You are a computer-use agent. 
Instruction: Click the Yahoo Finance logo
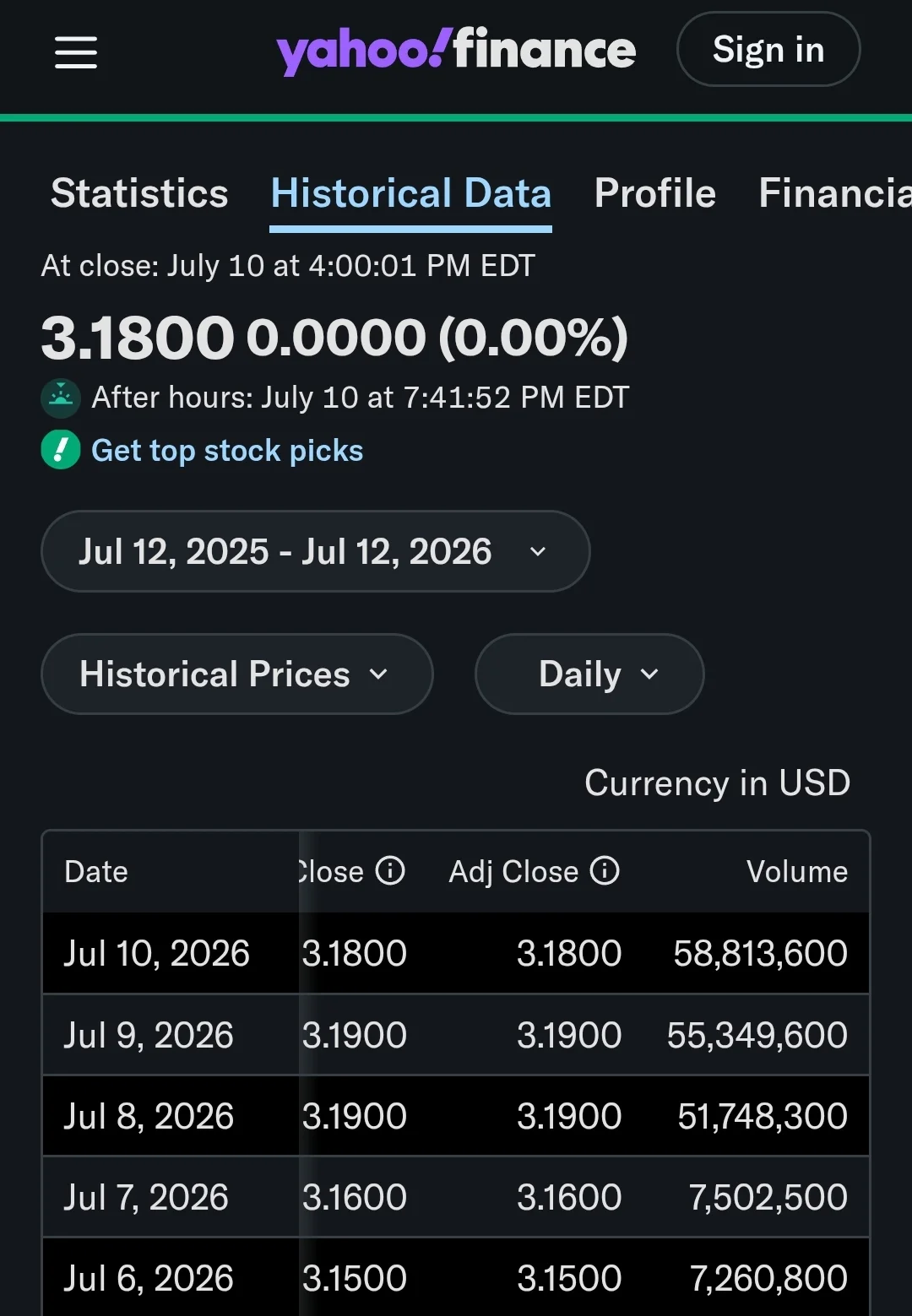[456, 51]
